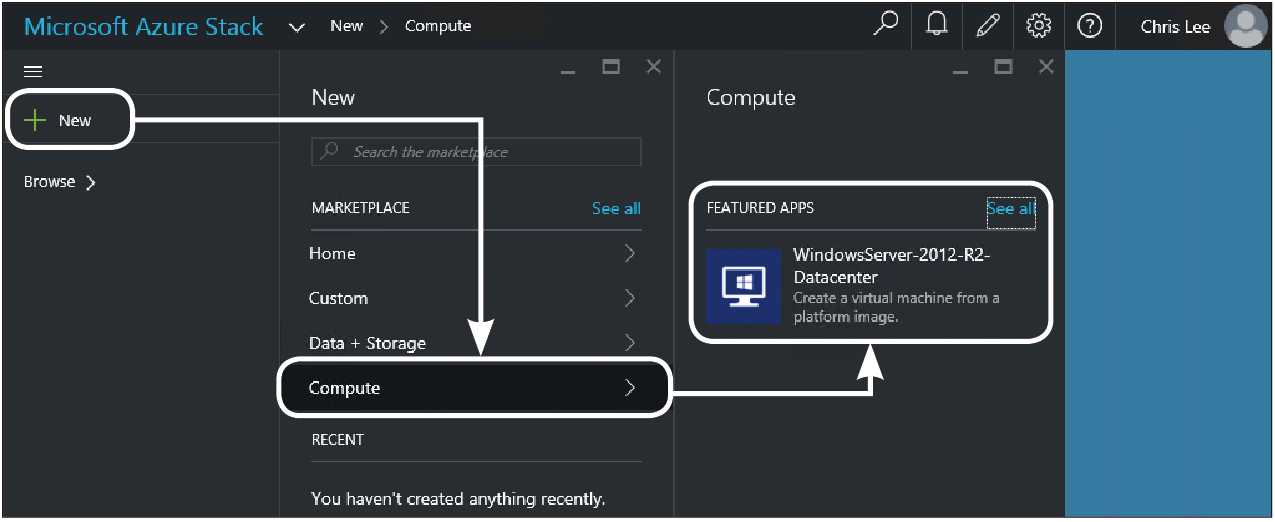This screenshot has width=1275, height=522.
Task: Click the pencil edit dashboard icon
Action: (988, 25)
